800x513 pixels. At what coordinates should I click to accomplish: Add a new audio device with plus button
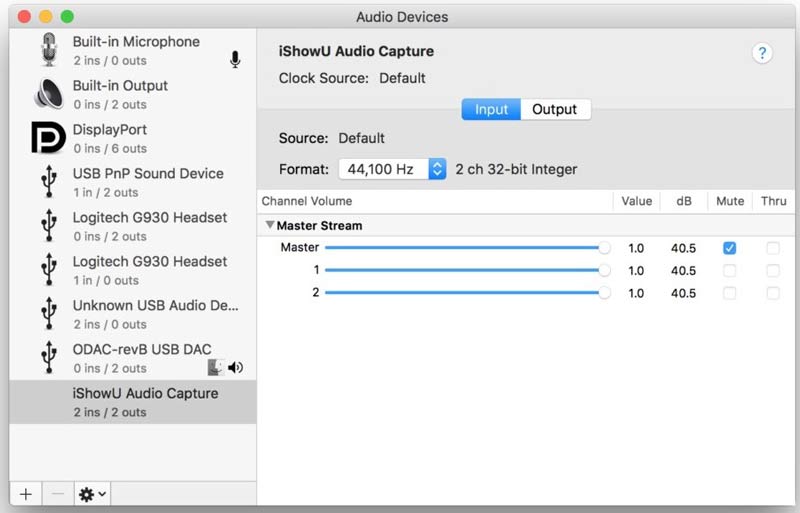[x=26, y=494]
